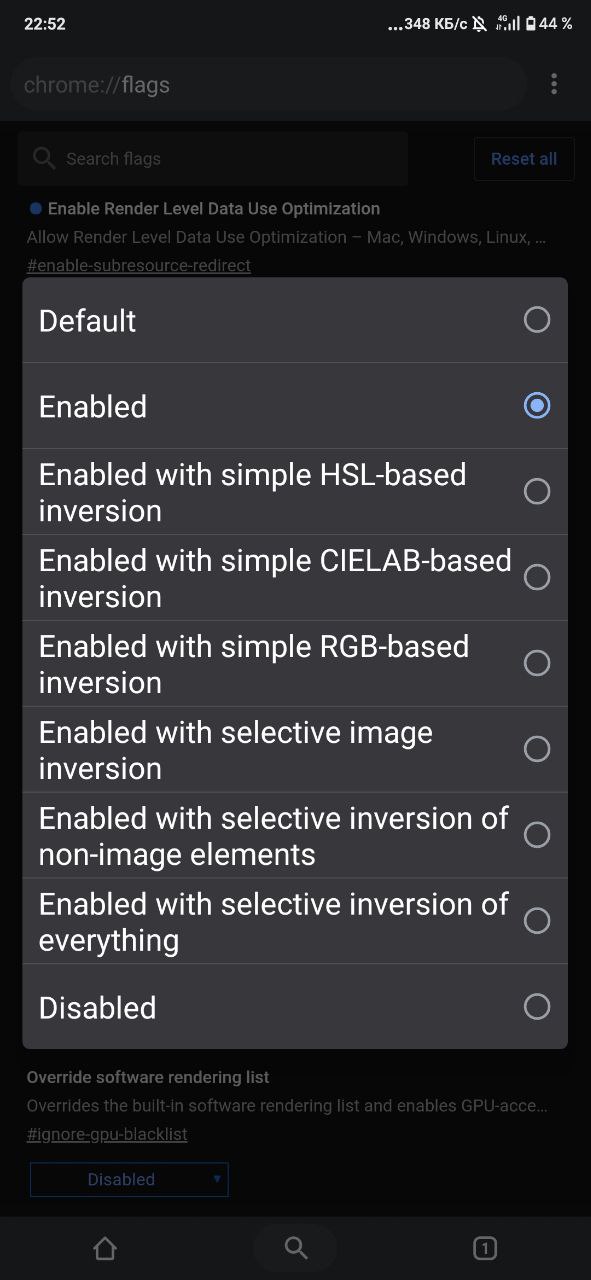Pick Enabled with selective image inversion
This screenshot has height=1280, width=591.
pos(295,750)
